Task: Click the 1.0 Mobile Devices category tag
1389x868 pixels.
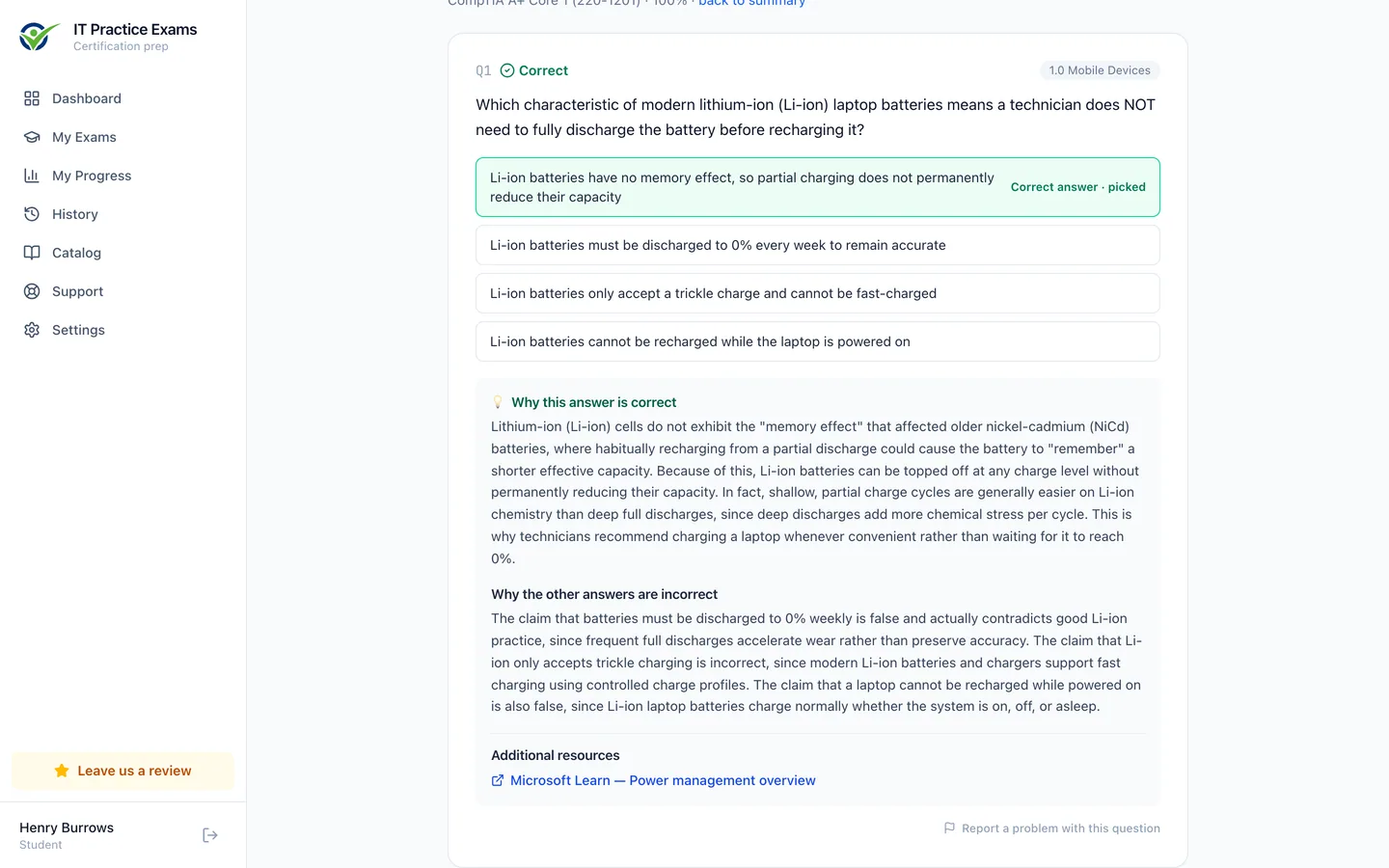Action: coord(1100,70)
